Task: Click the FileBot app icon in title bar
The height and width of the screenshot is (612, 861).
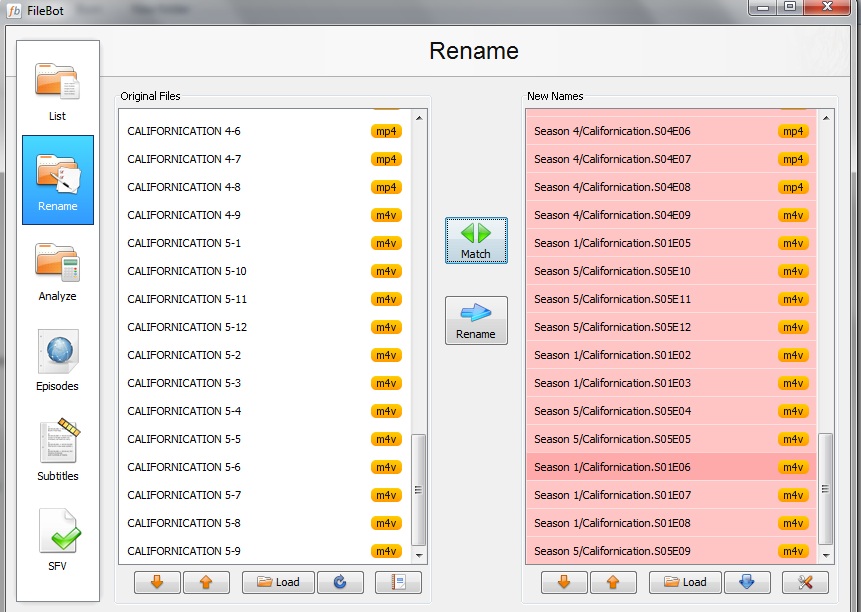Action: (x=14, y=10)
